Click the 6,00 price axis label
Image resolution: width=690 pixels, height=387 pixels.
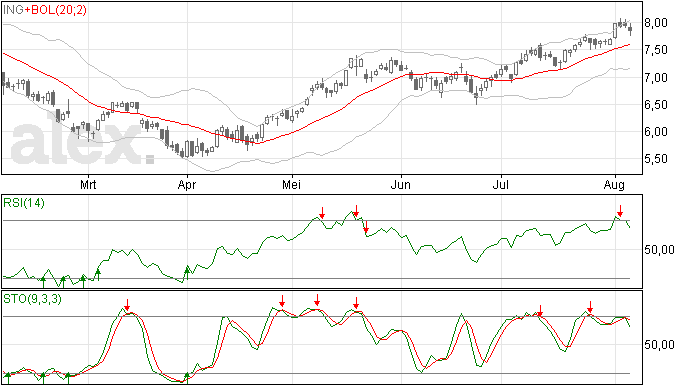[x=656, y=132]
